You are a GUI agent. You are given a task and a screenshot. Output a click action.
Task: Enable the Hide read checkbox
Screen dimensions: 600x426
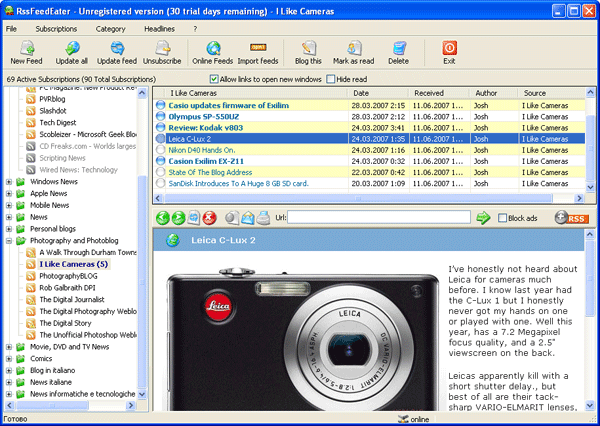(331, 79)
